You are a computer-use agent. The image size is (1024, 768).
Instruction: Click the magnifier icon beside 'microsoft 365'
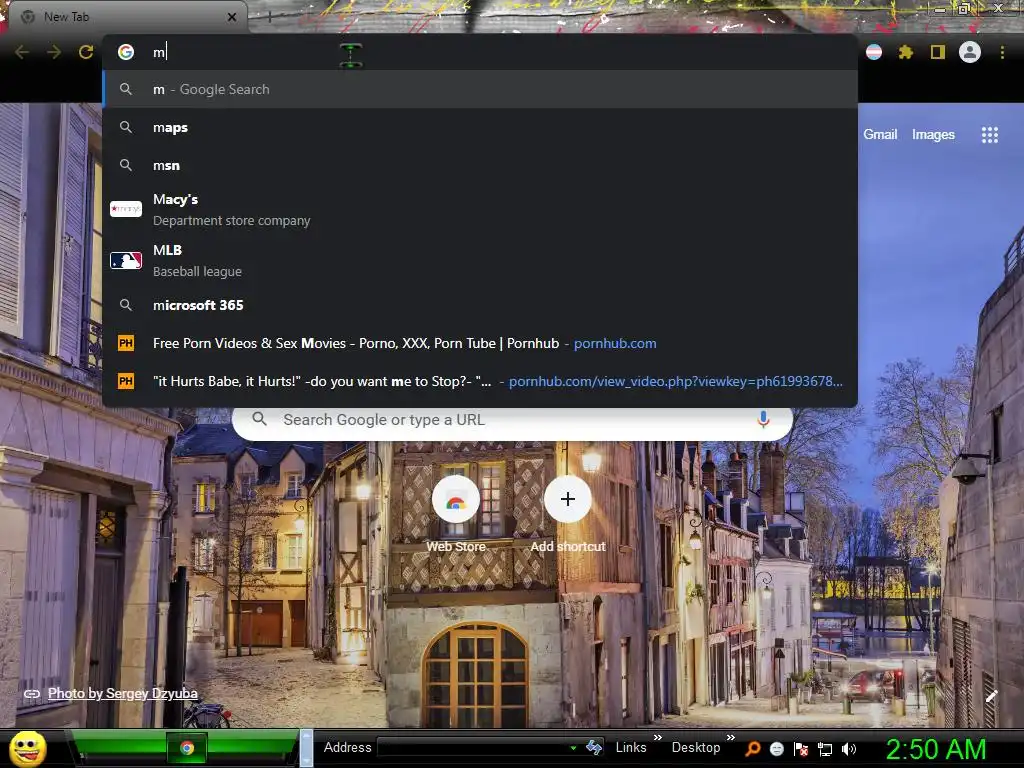[x=126, y=305]
